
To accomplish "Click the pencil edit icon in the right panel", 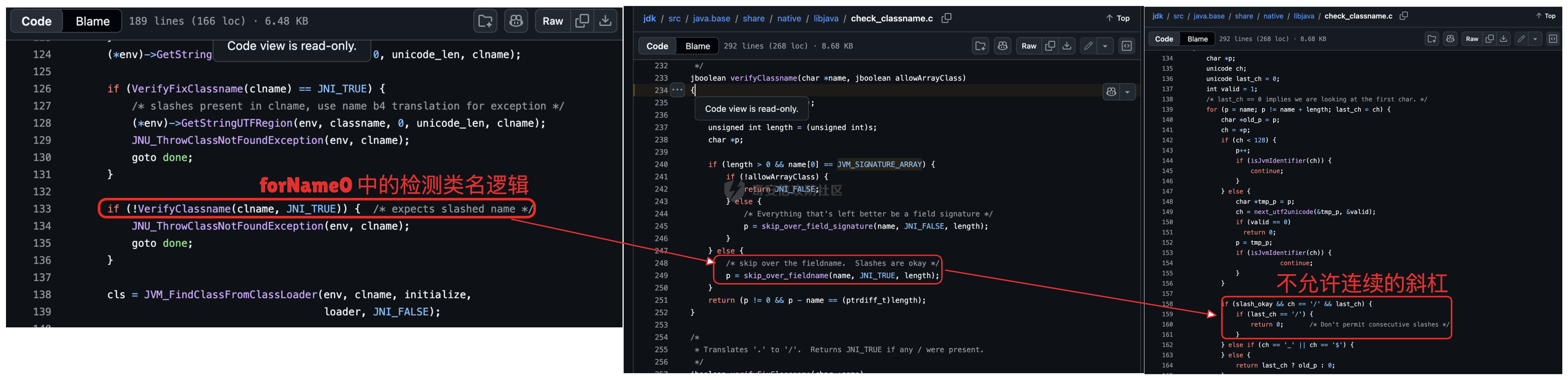I will click(1521, 39).
